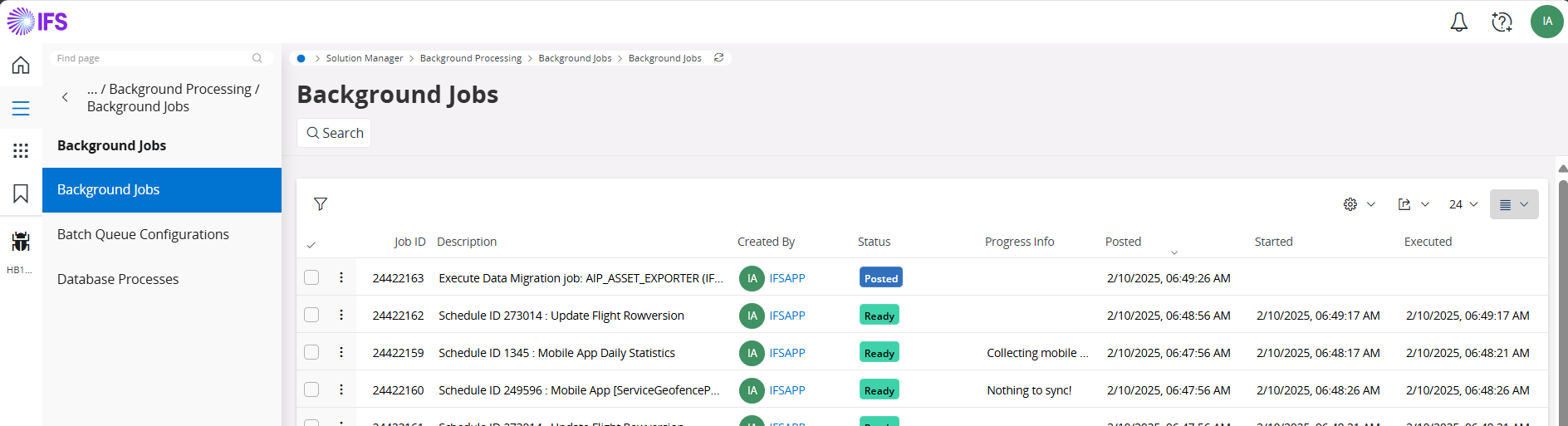Select checkbox for job 24422163
The height and width of the screenshot is (426, 1568).
(311, 277)
